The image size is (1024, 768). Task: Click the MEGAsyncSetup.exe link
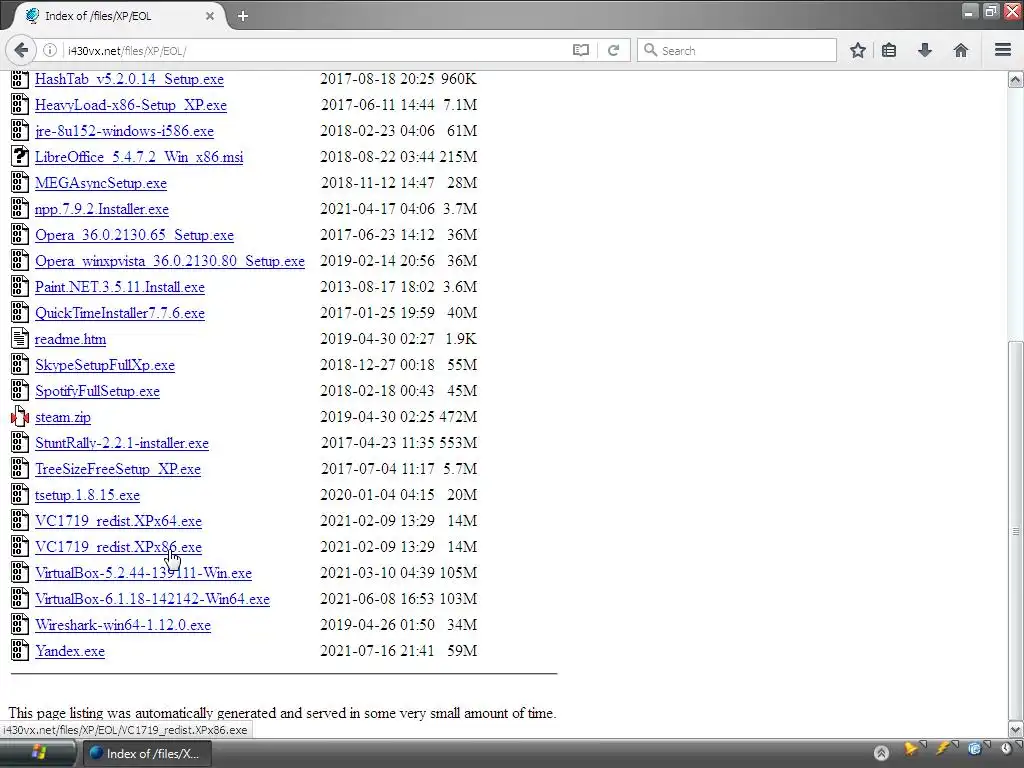101,183
